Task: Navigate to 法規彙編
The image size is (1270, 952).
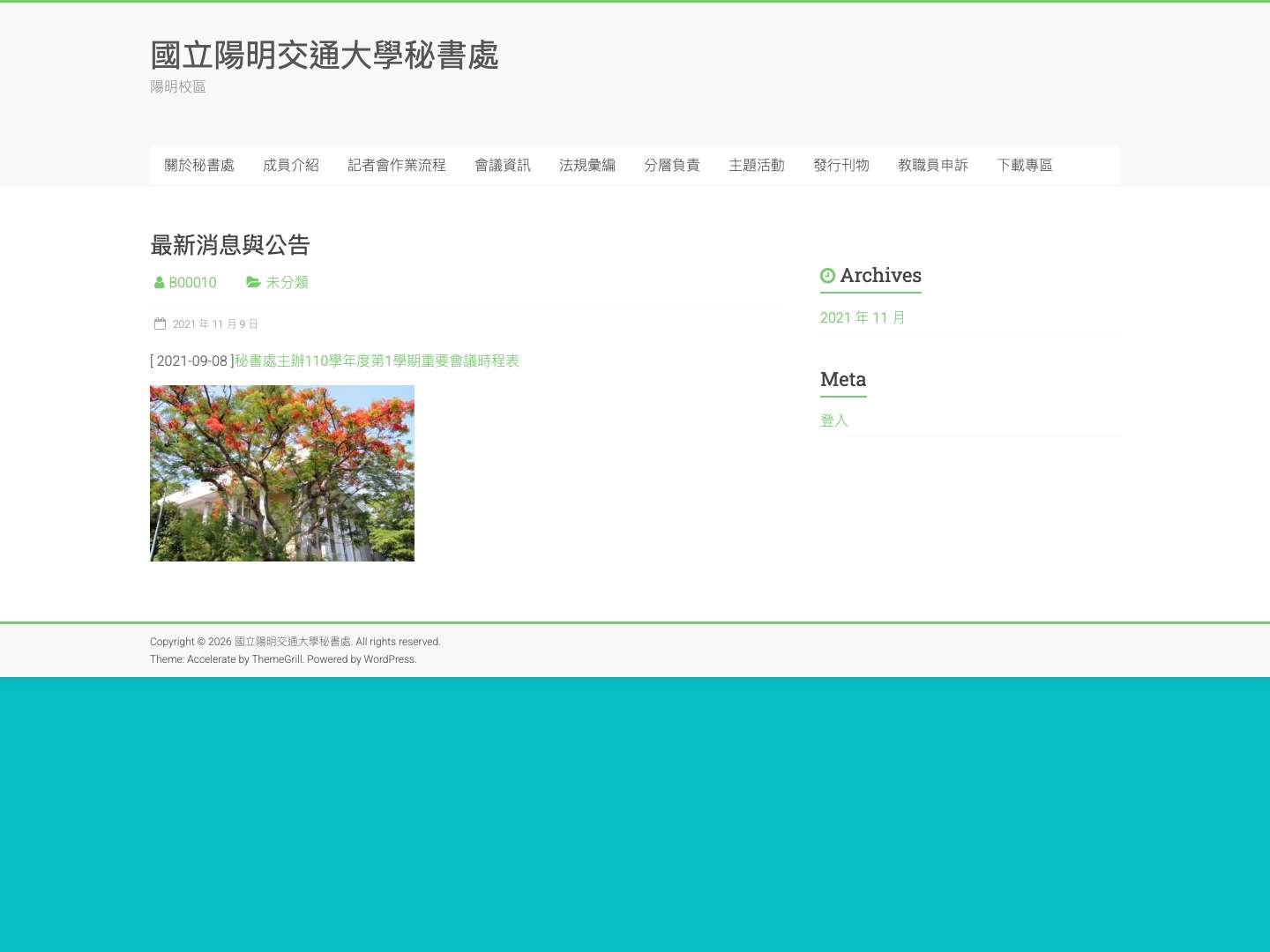Action: (586, 165)
